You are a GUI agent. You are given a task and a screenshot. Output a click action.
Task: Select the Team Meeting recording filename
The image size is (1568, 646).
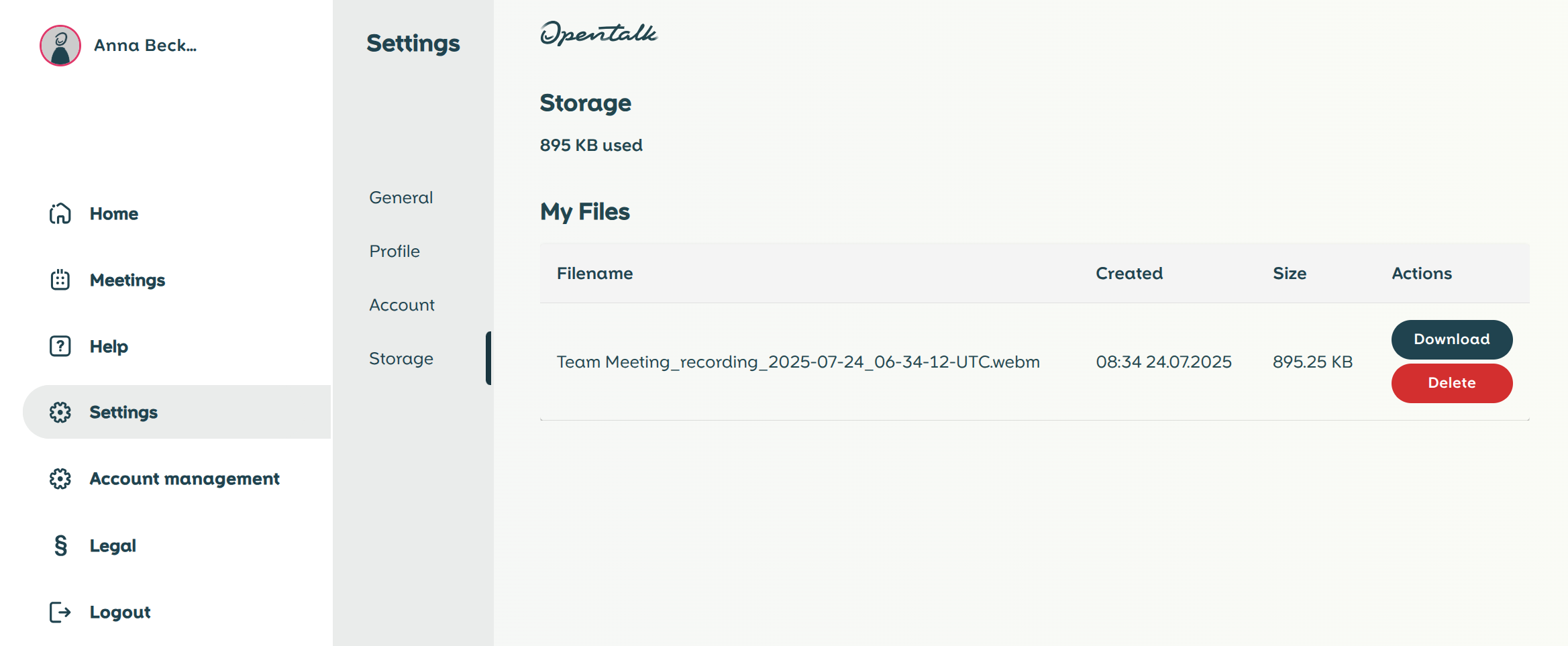tap(798, 361)
